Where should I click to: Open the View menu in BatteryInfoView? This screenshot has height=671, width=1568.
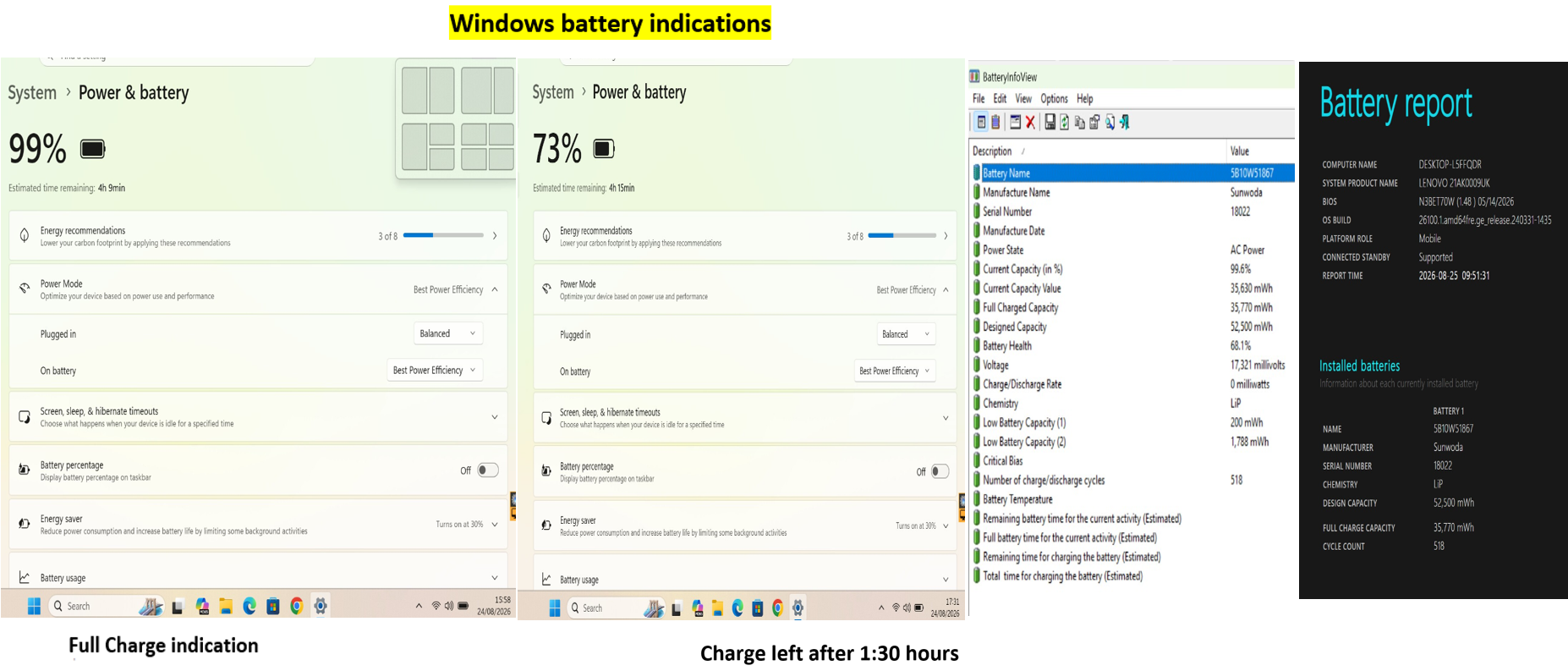(x=1023, y=98)
